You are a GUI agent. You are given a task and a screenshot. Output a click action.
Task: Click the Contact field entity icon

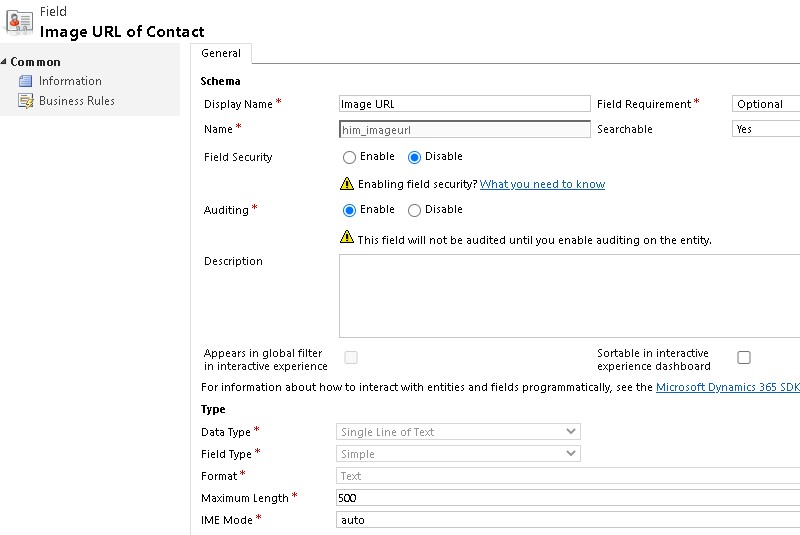click(19, 22)
